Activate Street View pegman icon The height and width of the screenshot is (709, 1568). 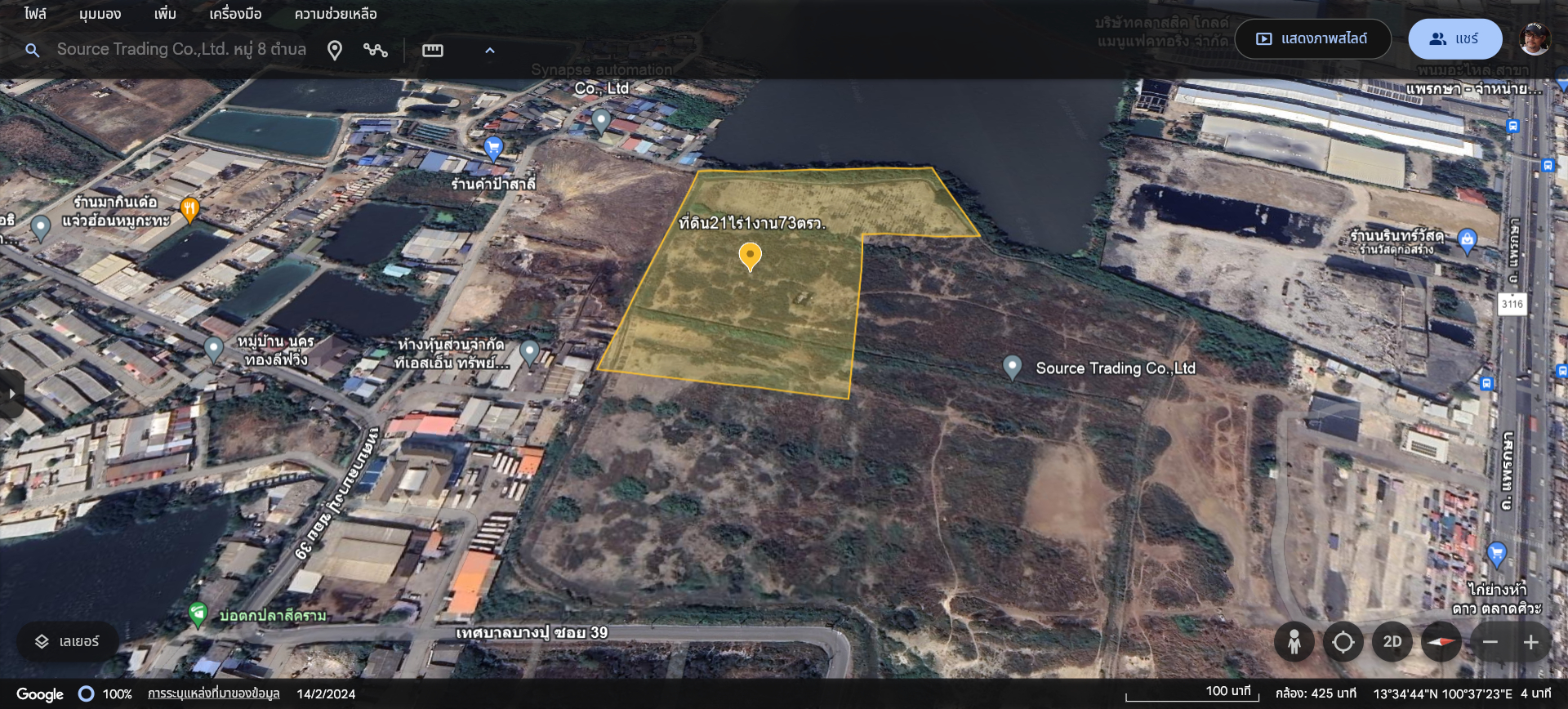tap(1294, 642)
